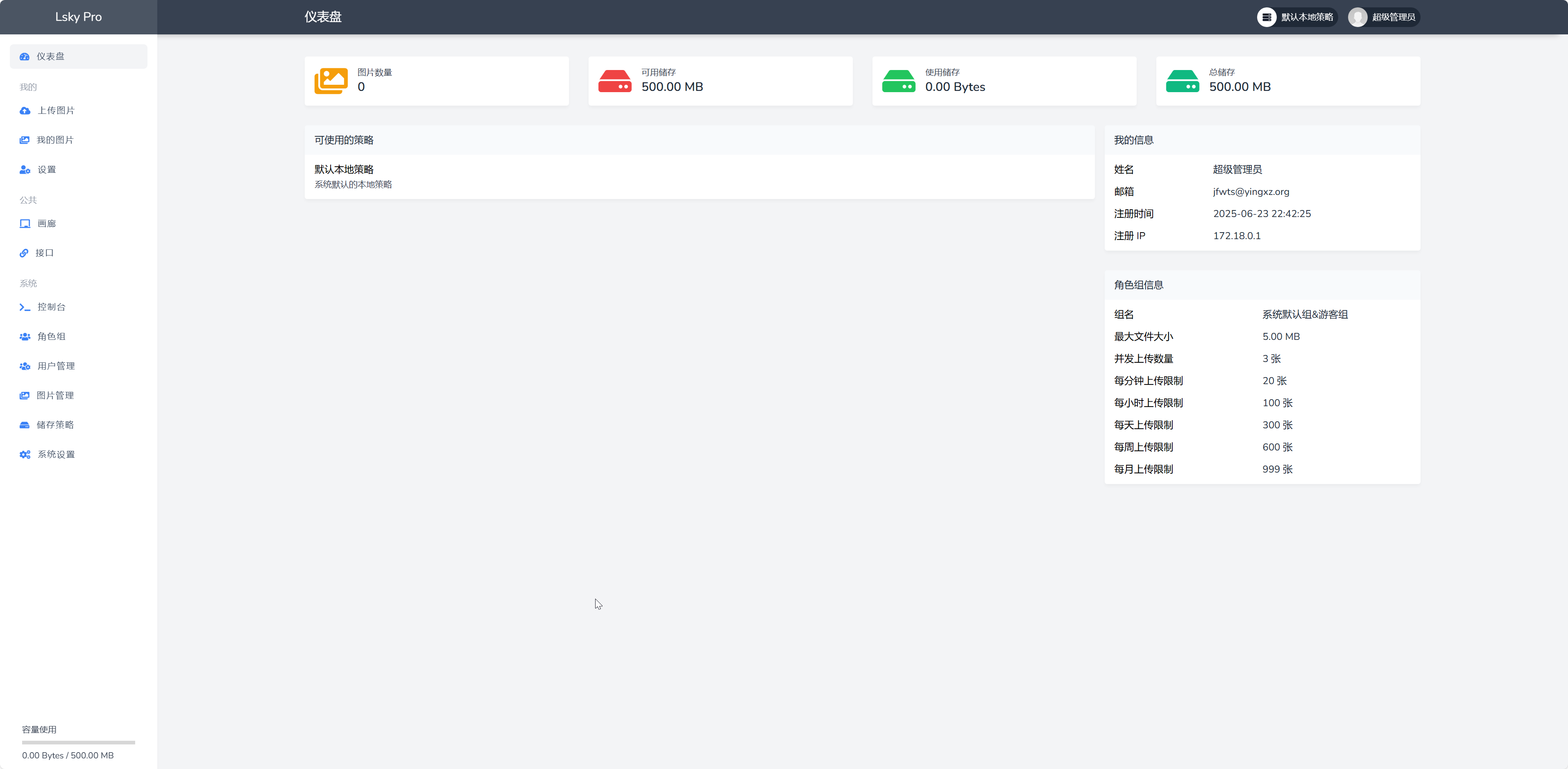1568x769 pixels.
Task: Click the group name 系统默认组&游客组
Action: (x=1305, y=314)
